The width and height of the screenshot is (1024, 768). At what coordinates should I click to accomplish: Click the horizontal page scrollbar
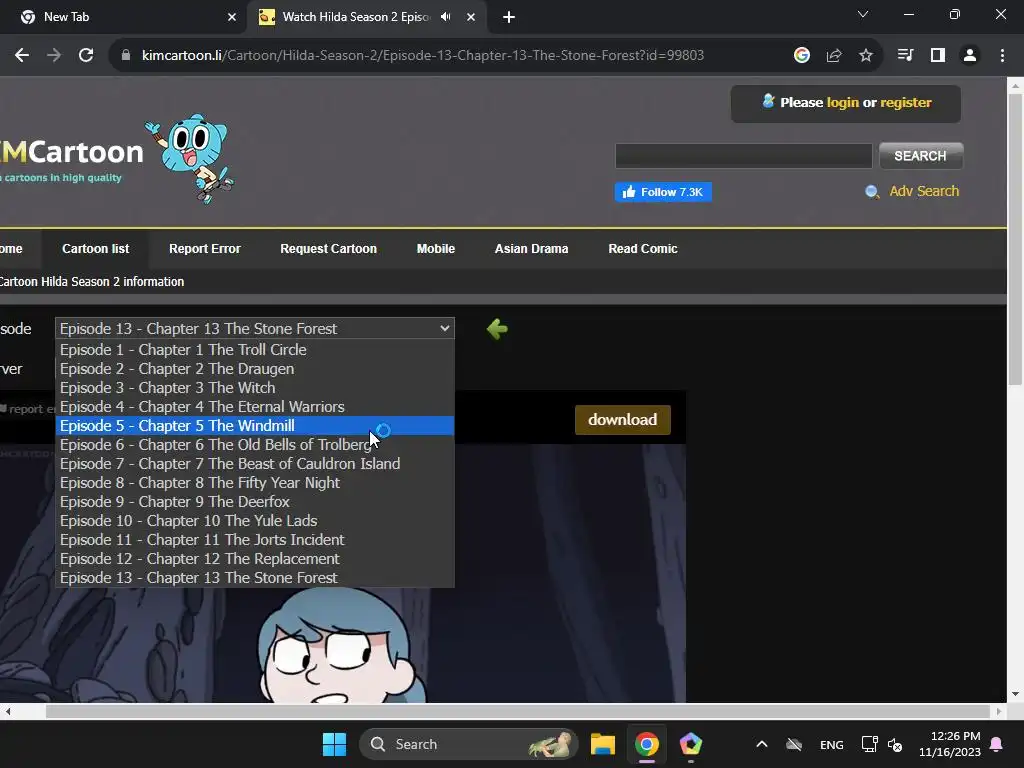[517, 711]
